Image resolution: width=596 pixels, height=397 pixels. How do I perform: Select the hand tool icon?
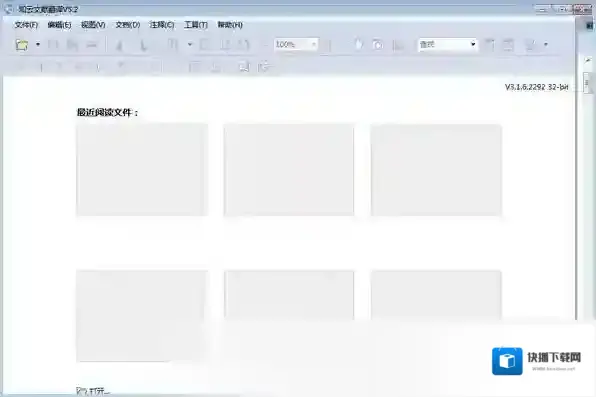coord(358,44)
